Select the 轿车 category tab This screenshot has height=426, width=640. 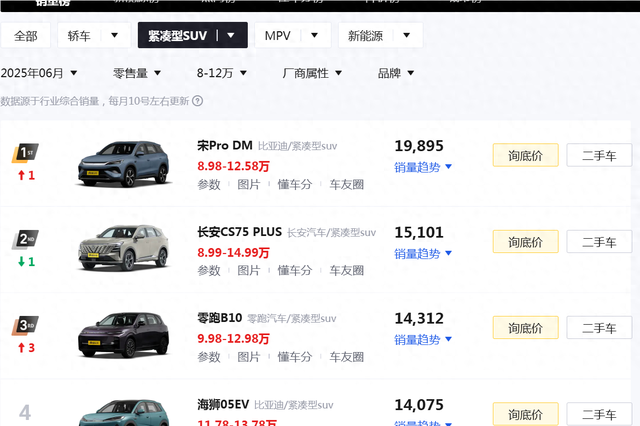coord(79,36)
